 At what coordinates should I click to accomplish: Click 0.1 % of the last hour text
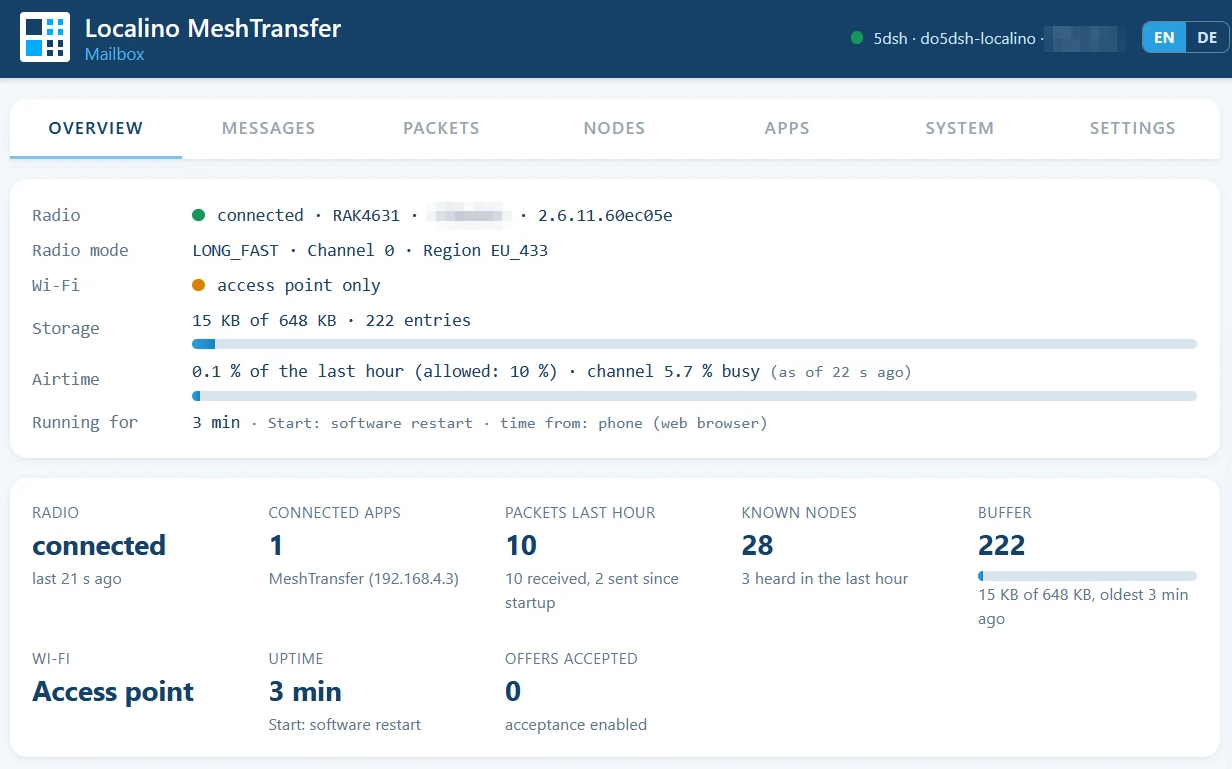(298, 371)
